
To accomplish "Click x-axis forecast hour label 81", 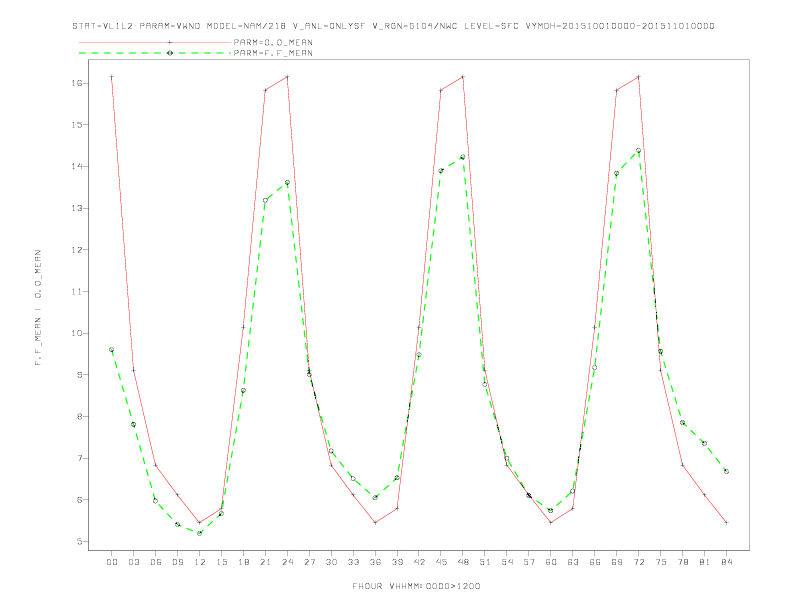I will (x=705, y=562).
